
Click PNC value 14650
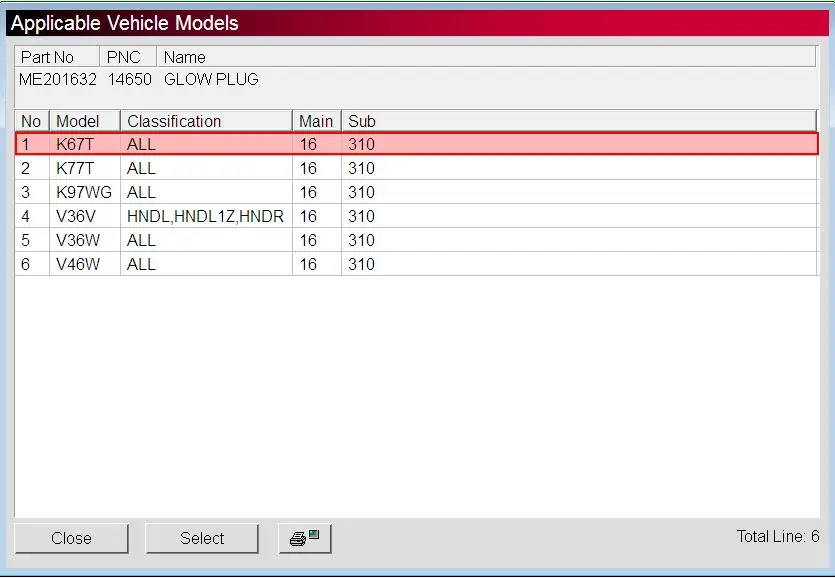(129, 79)
